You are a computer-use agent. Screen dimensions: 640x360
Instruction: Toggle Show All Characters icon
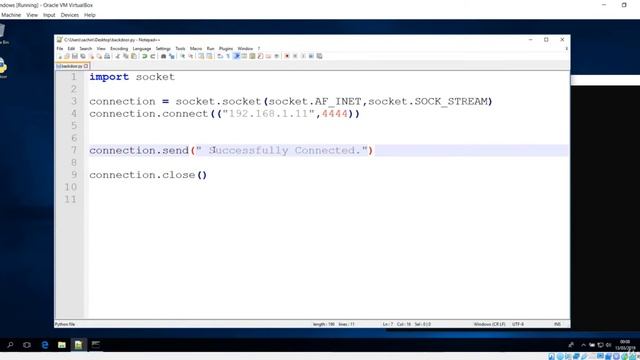click(x=228, y=56)
